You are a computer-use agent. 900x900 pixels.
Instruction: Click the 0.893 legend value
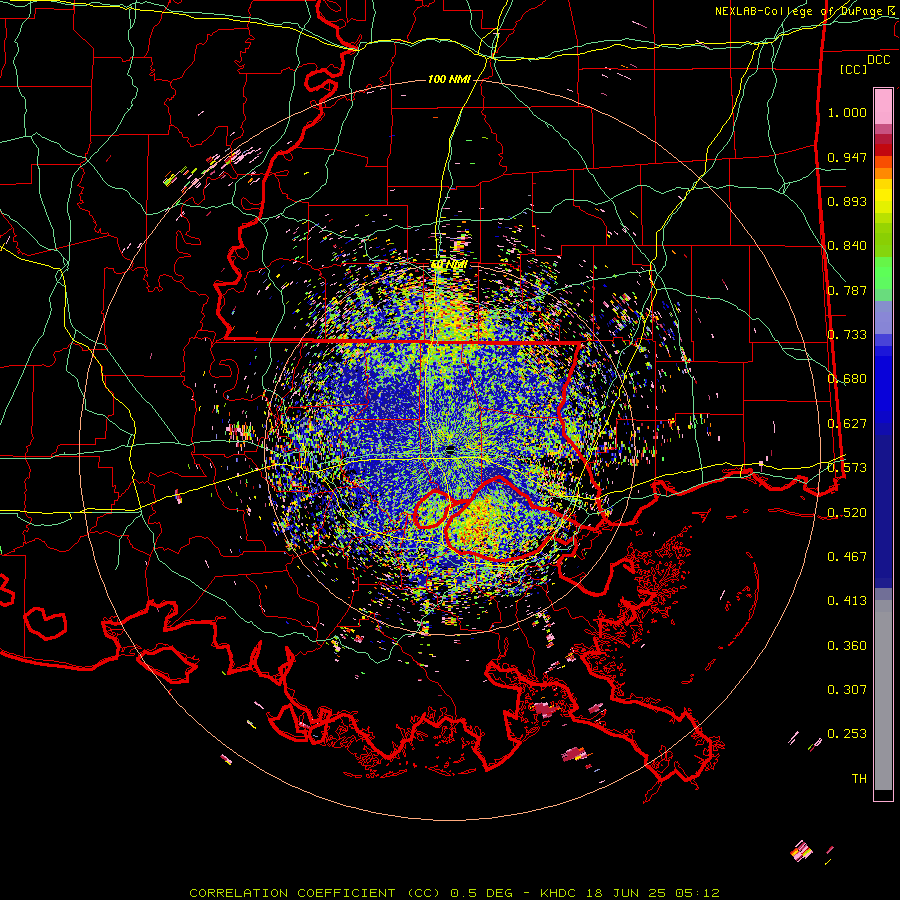click(847, 201)
